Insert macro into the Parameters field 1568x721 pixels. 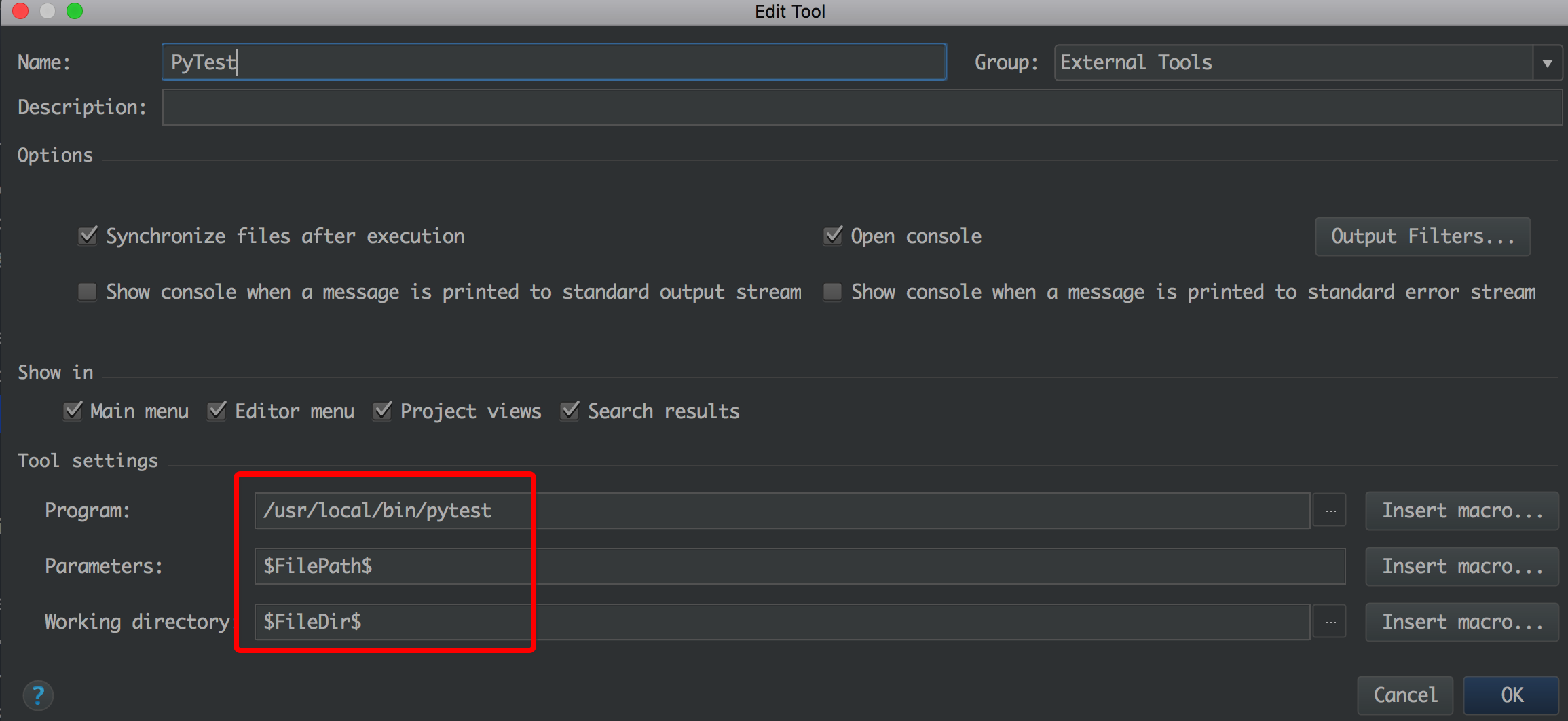coord(1461,566)
